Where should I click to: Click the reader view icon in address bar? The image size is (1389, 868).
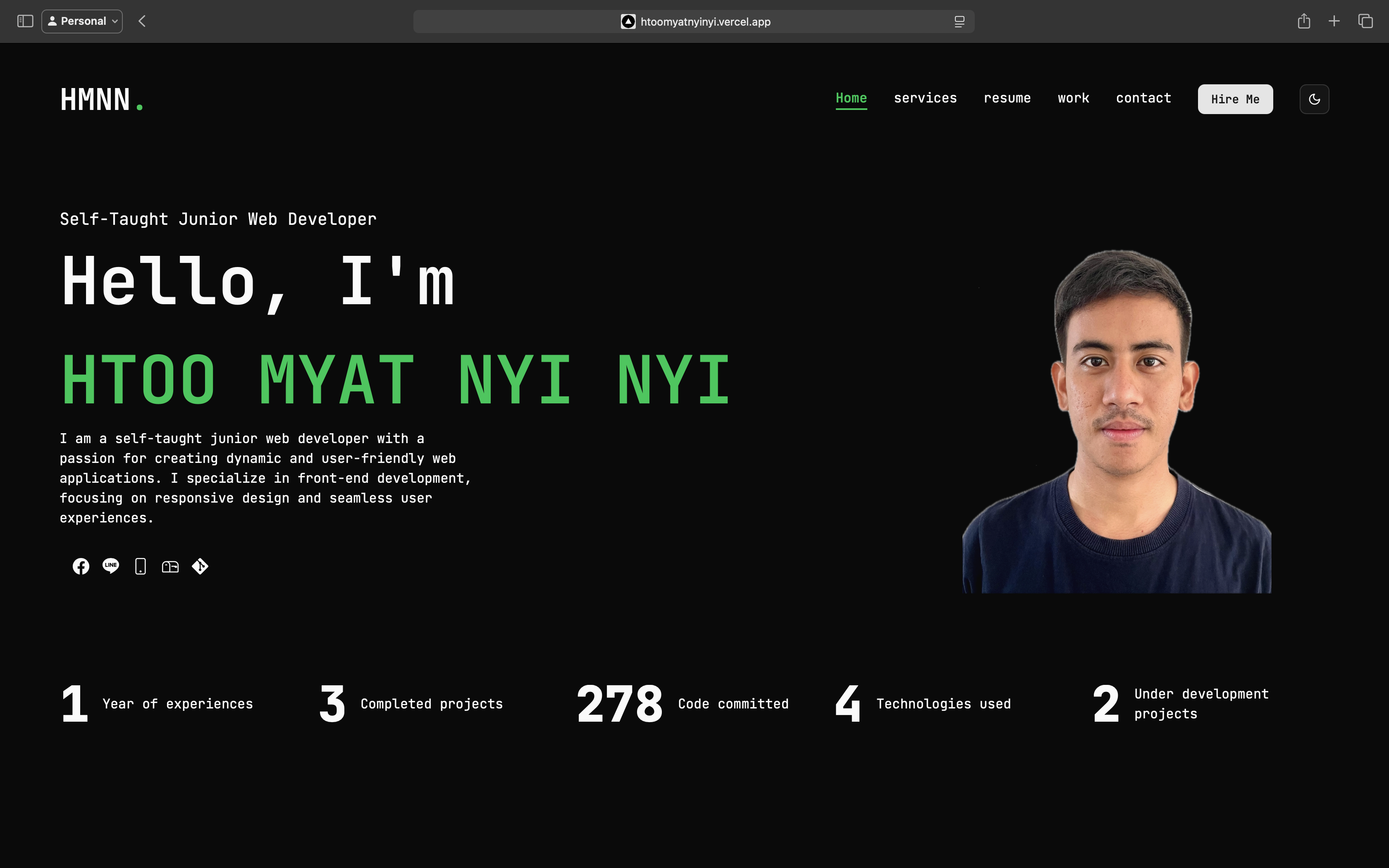tap(959, 22)
